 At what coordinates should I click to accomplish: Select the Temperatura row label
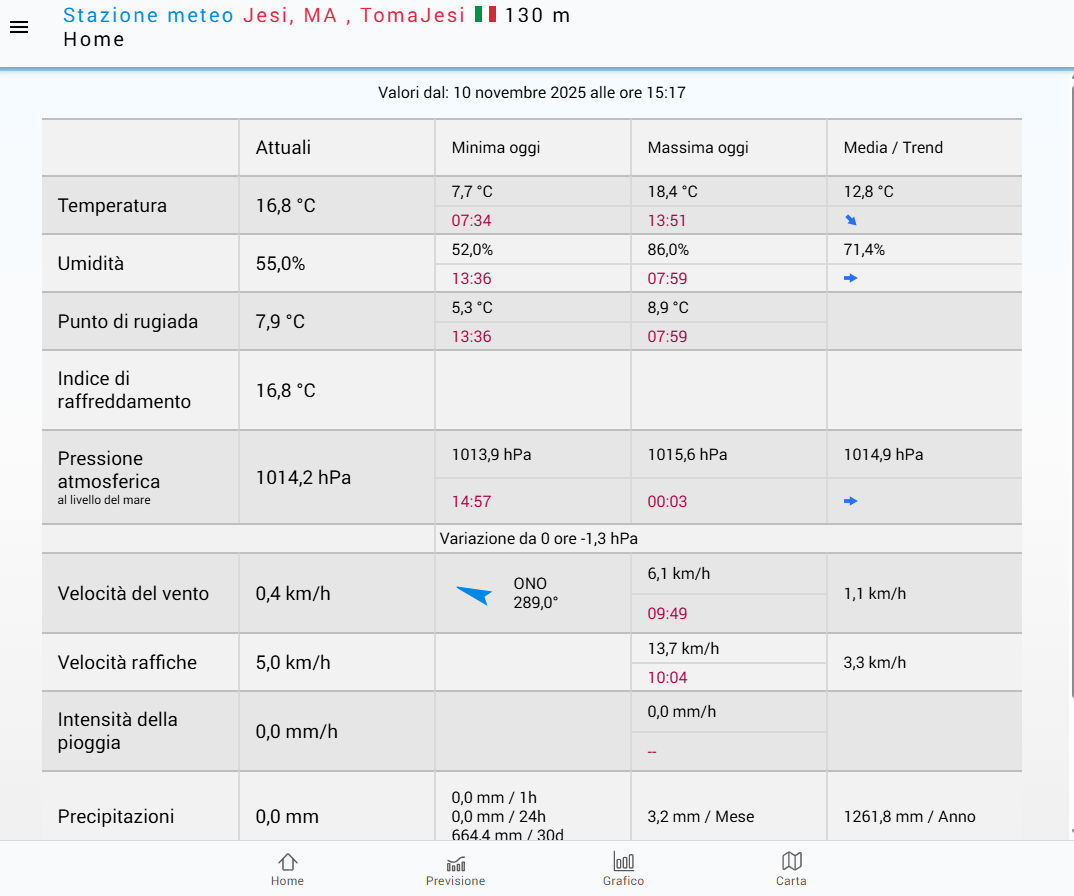click(112, 206)
